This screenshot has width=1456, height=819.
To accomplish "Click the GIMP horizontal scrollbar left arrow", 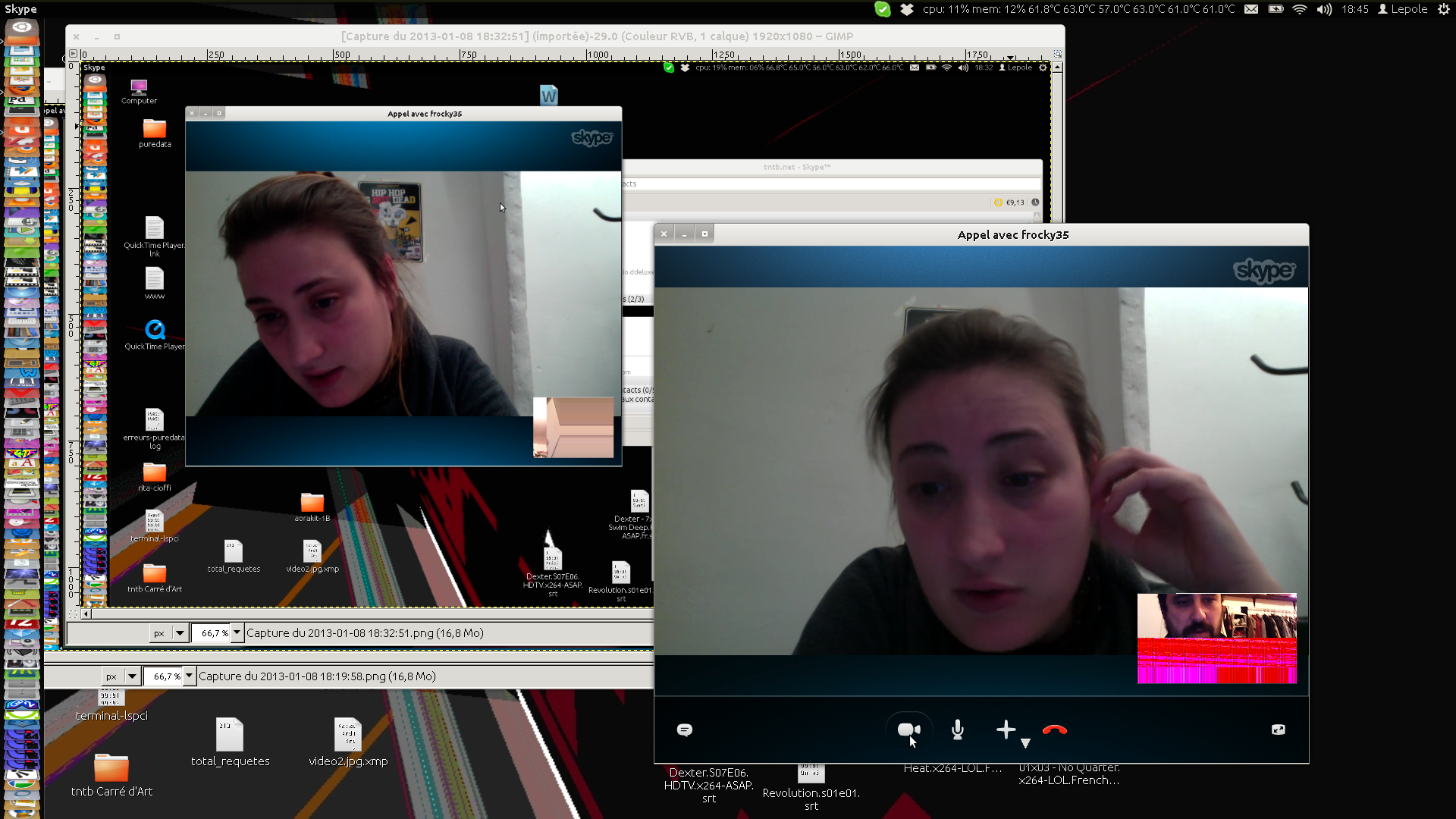I will tap(86, 613).
